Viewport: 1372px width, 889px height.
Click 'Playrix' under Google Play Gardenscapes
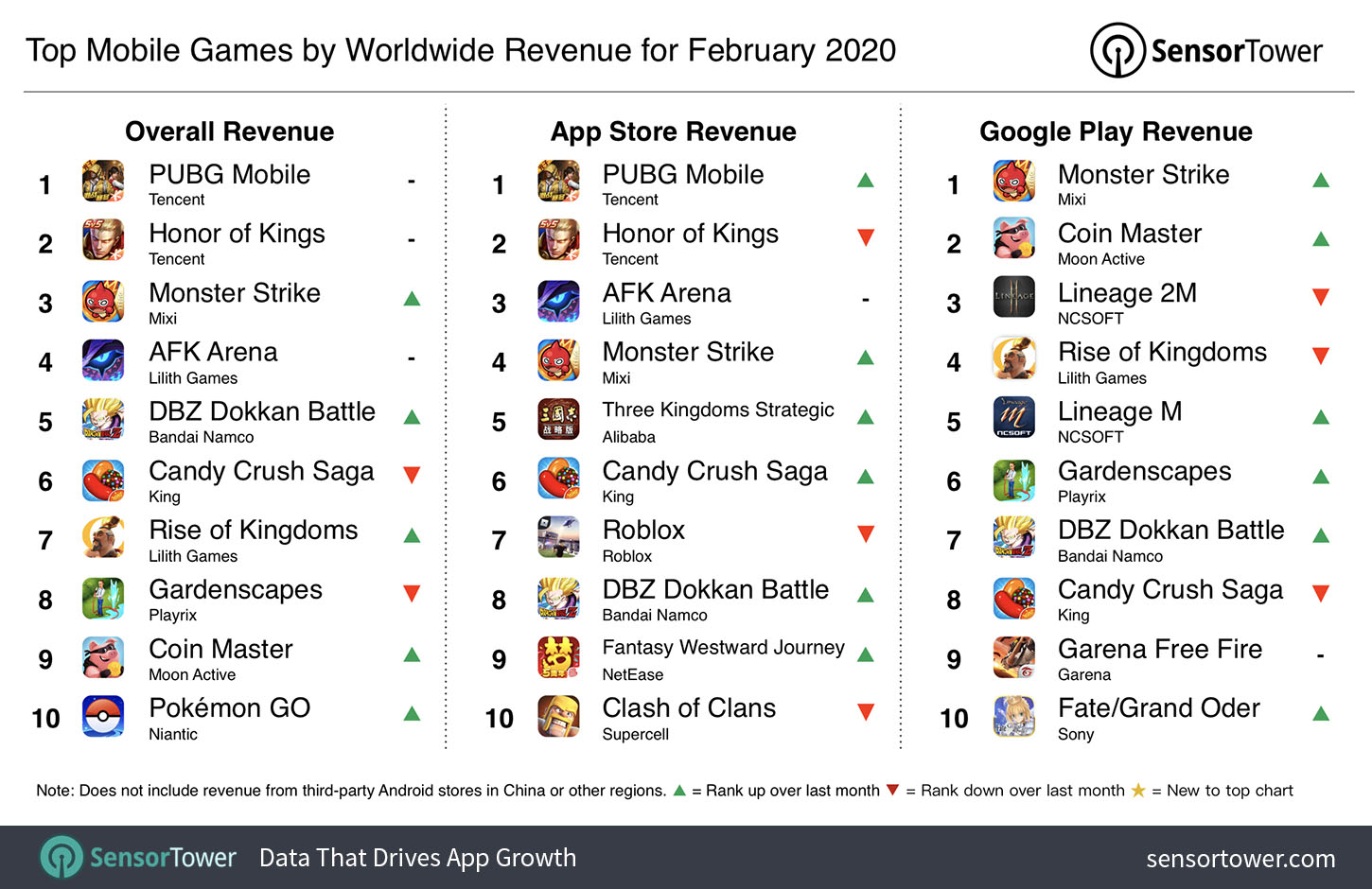coord(1082,497)
